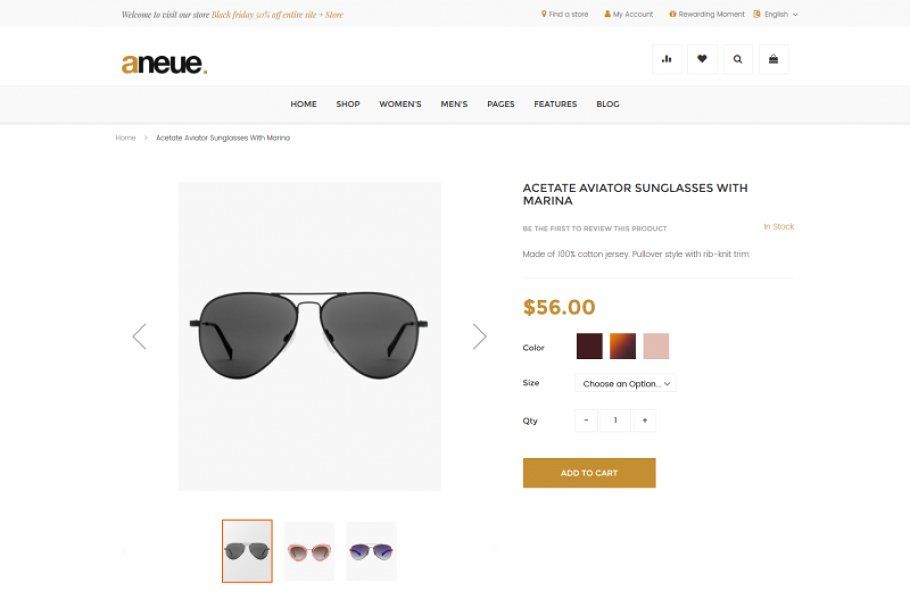
Task: Click the search magnifier icon
Action: (x=738, y=59)
